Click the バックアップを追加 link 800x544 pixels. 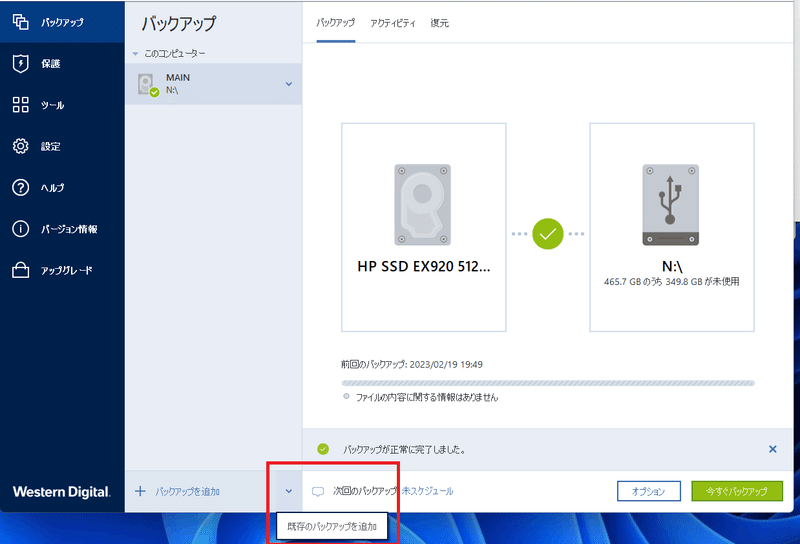tap(187, 491)
